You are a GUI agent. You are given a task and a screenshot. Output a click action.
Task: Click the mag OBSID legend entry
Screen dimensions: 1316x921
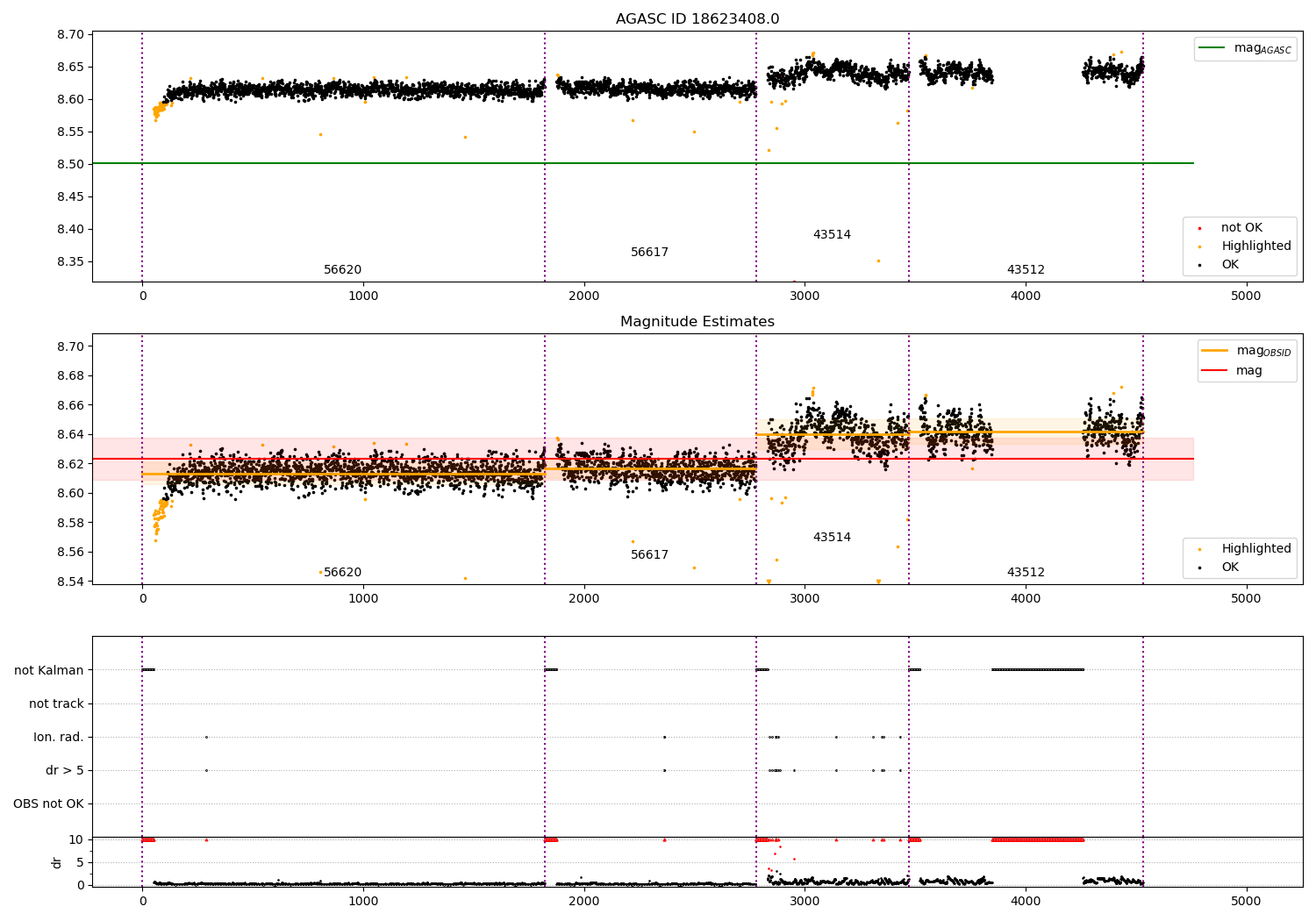point(1248,352)
